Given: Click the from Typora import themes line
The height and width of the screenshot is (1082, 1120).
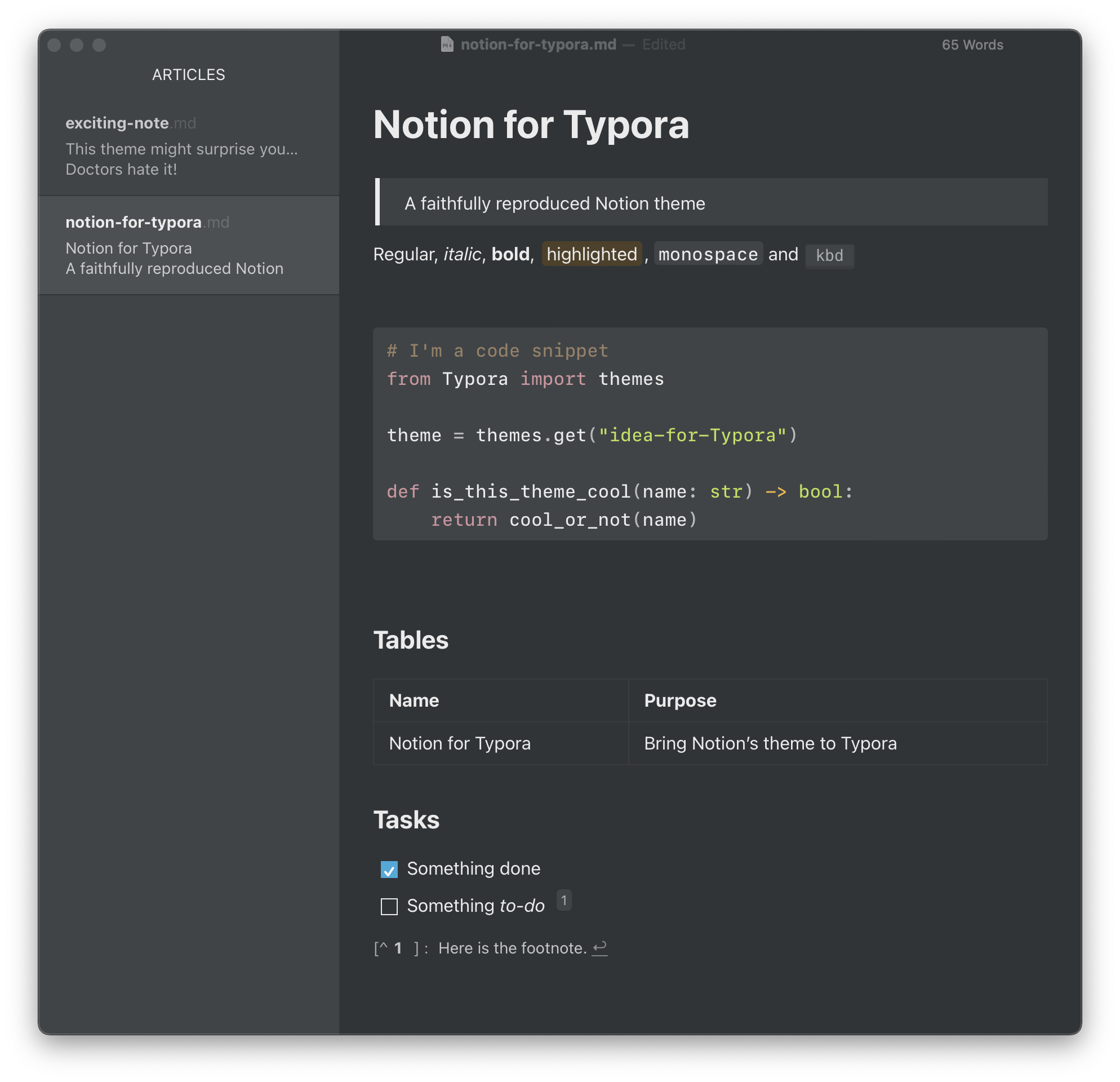Looking at the screenshot, I should (525, 379).
